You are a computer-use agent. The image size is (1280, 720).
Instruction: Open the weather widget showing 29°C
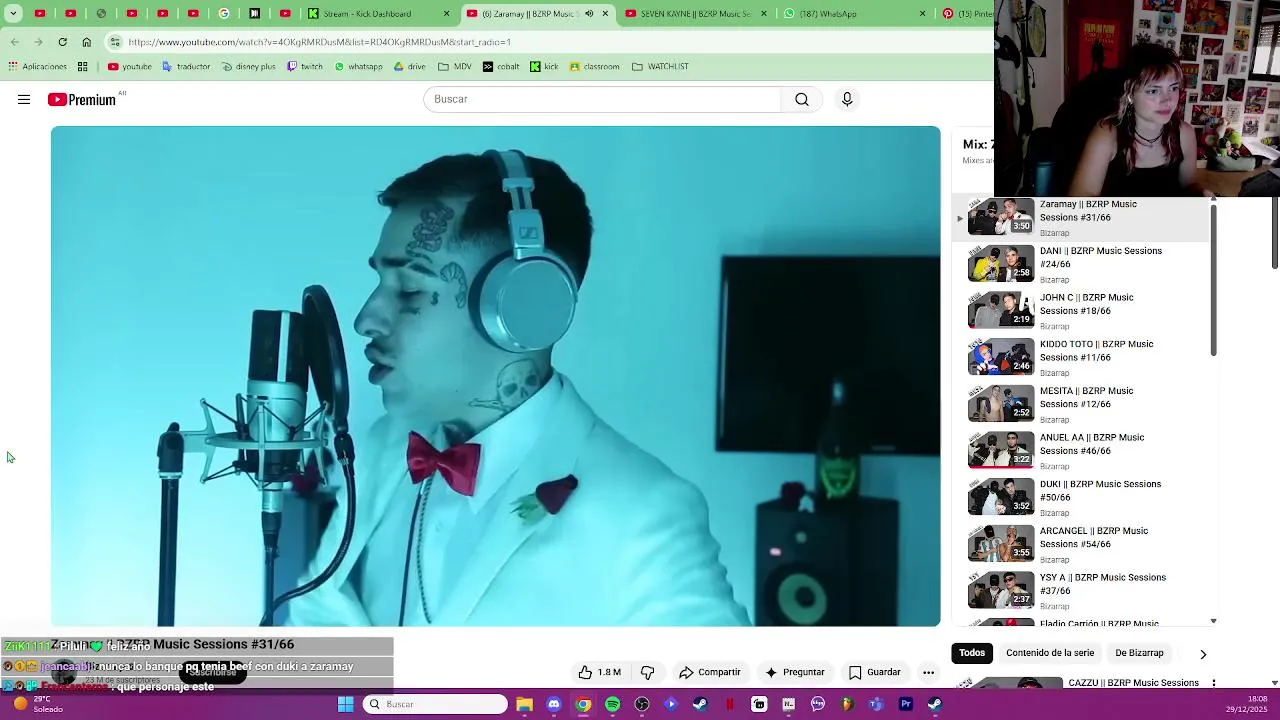tap(38, 704)
